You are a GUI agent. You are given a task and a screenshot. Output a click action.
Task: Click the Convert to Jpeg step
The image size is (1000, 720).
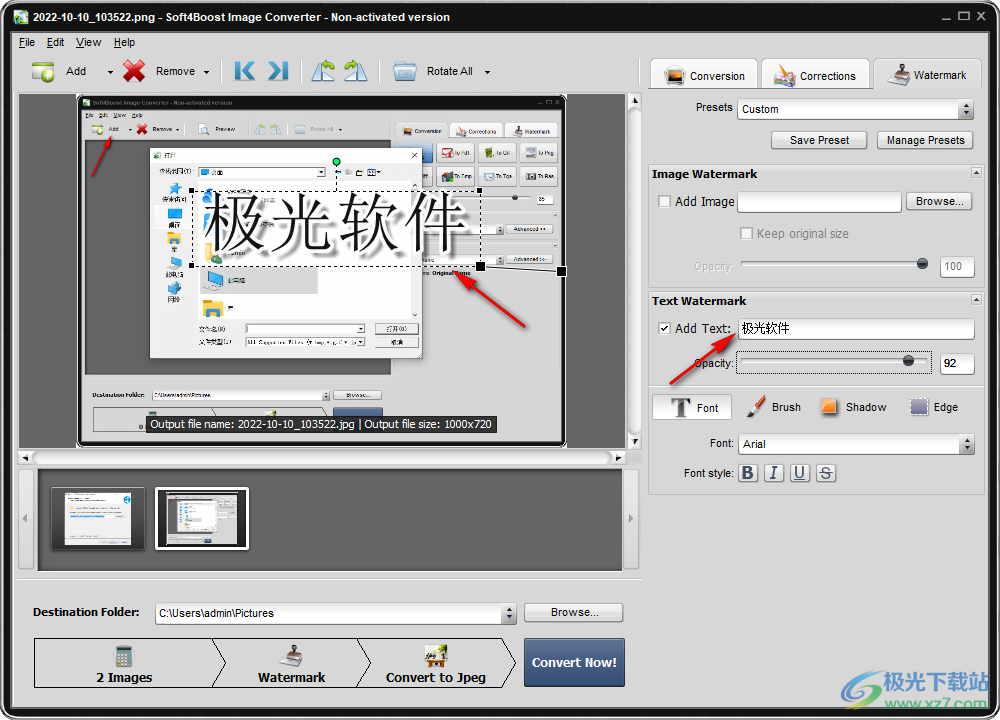tap(436, 663)
